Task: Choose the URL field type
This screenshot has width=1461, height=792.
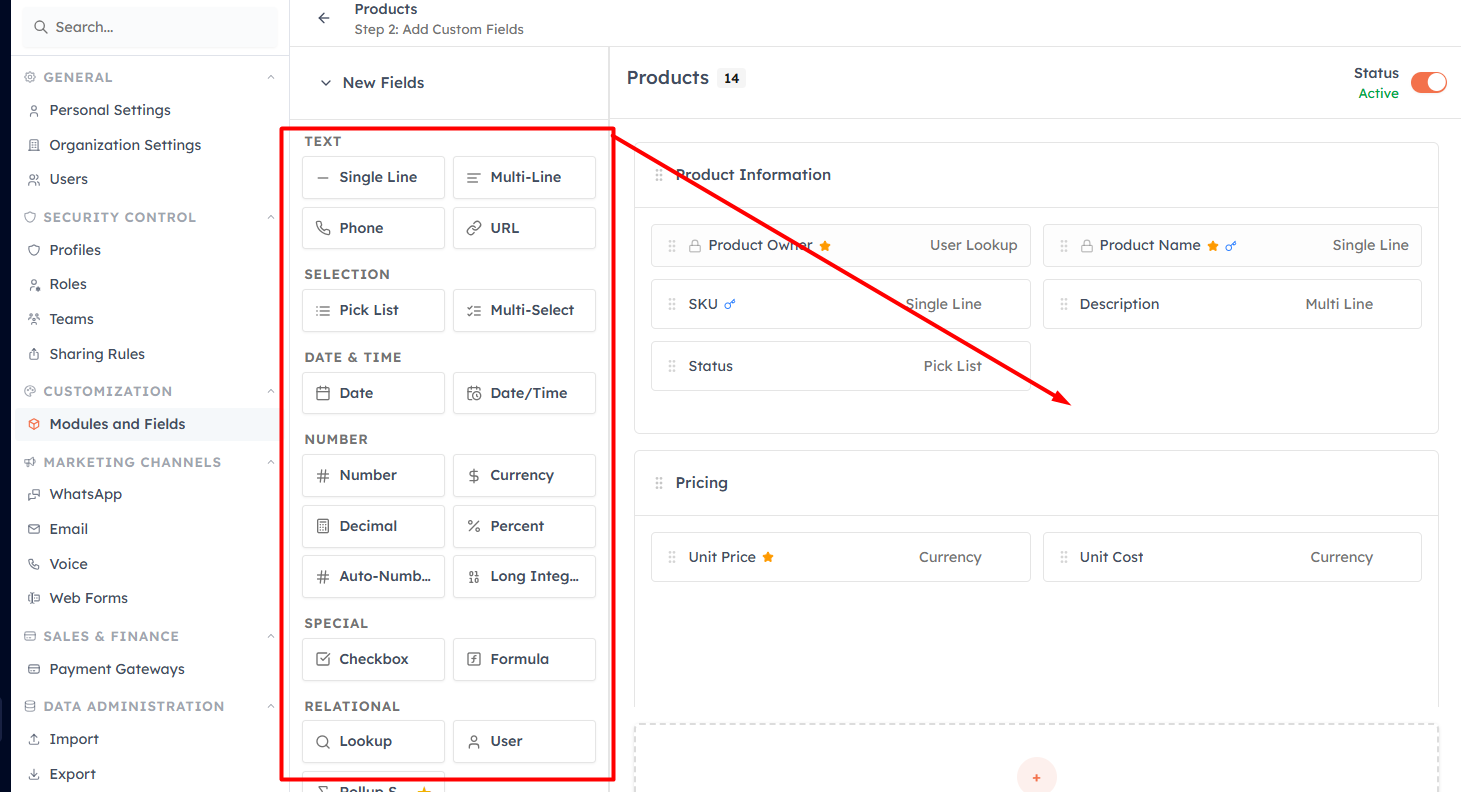Action: coord(524,228)
